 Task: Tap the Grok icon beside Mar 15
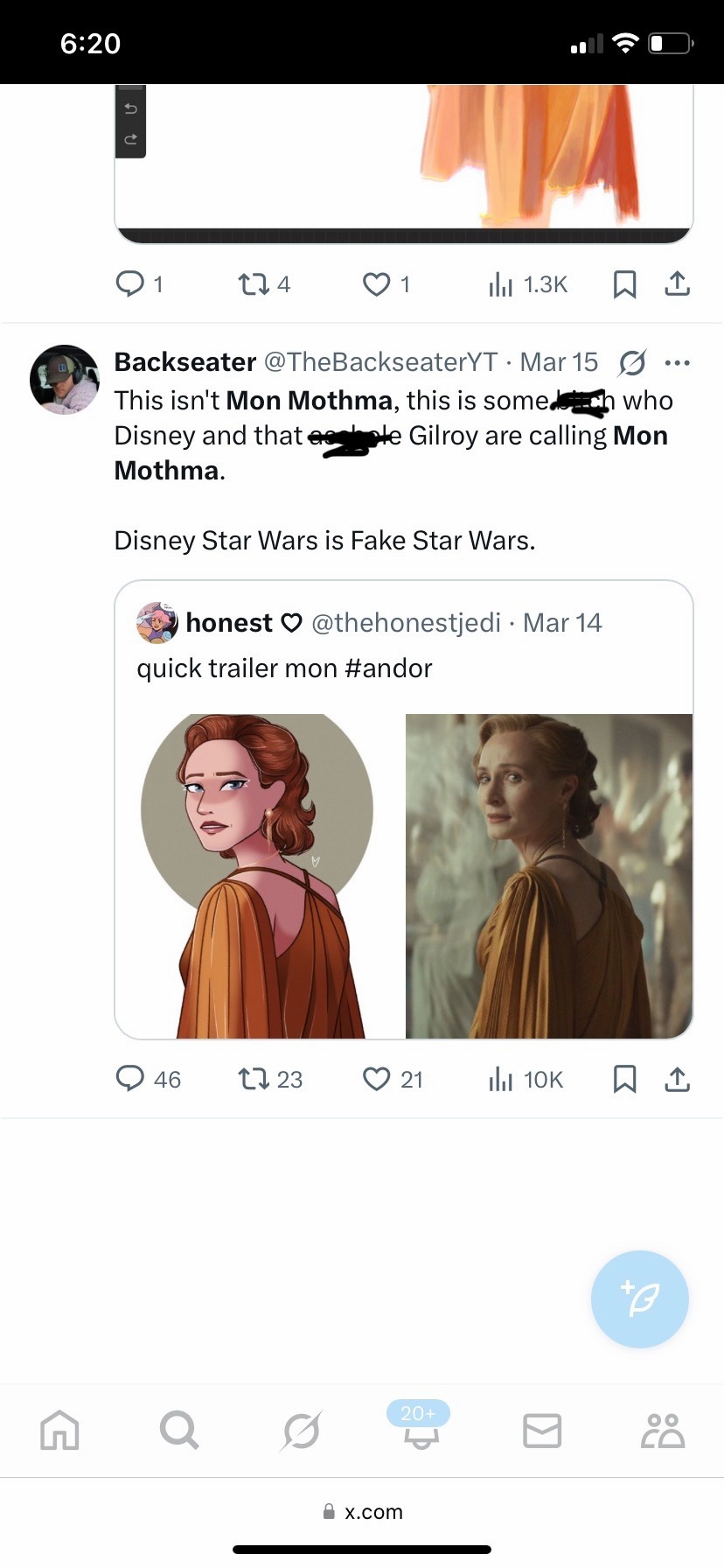(x=631, y=362)
